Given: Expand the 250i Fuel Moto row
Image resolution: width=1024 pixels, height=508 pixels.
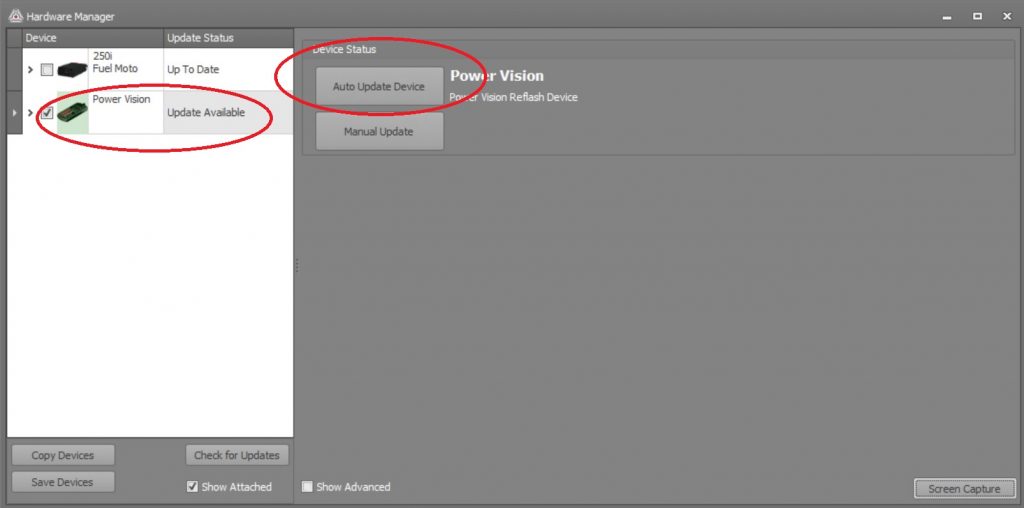Looking at the screenshot, I should 30,70.
